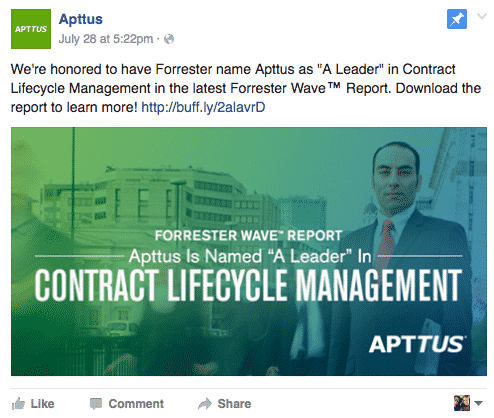
Task: Click the thumbs-up Like icon
Action: pos(18,404)
